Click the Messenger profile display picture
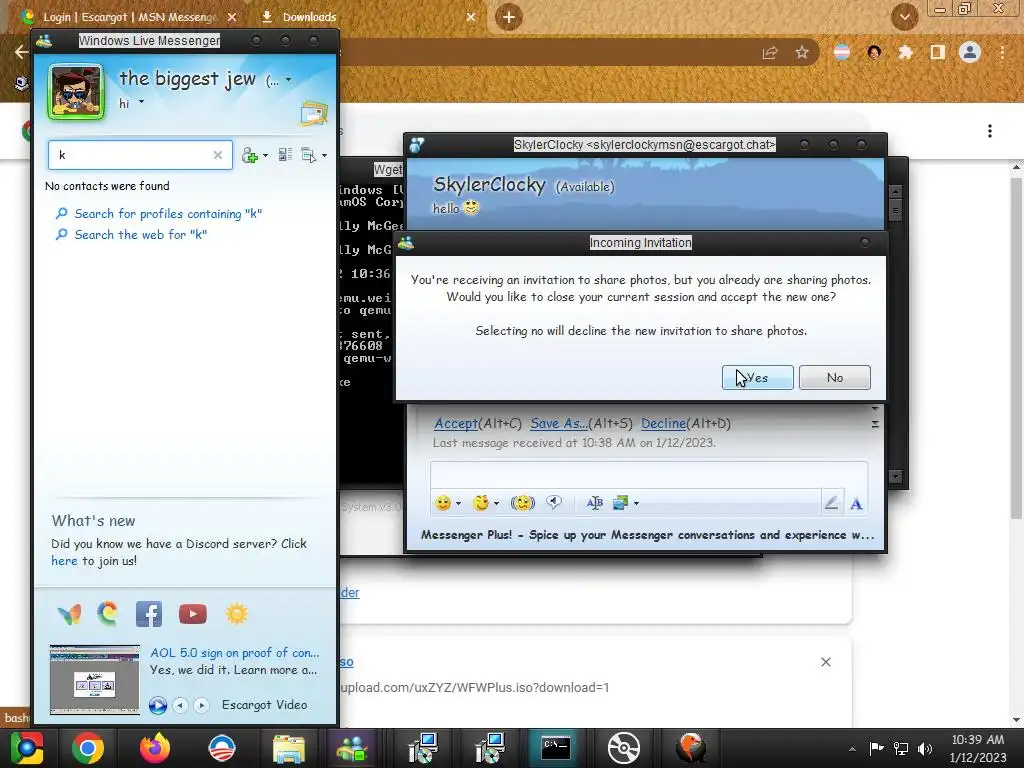1024x768 pixels. [76, 91]
